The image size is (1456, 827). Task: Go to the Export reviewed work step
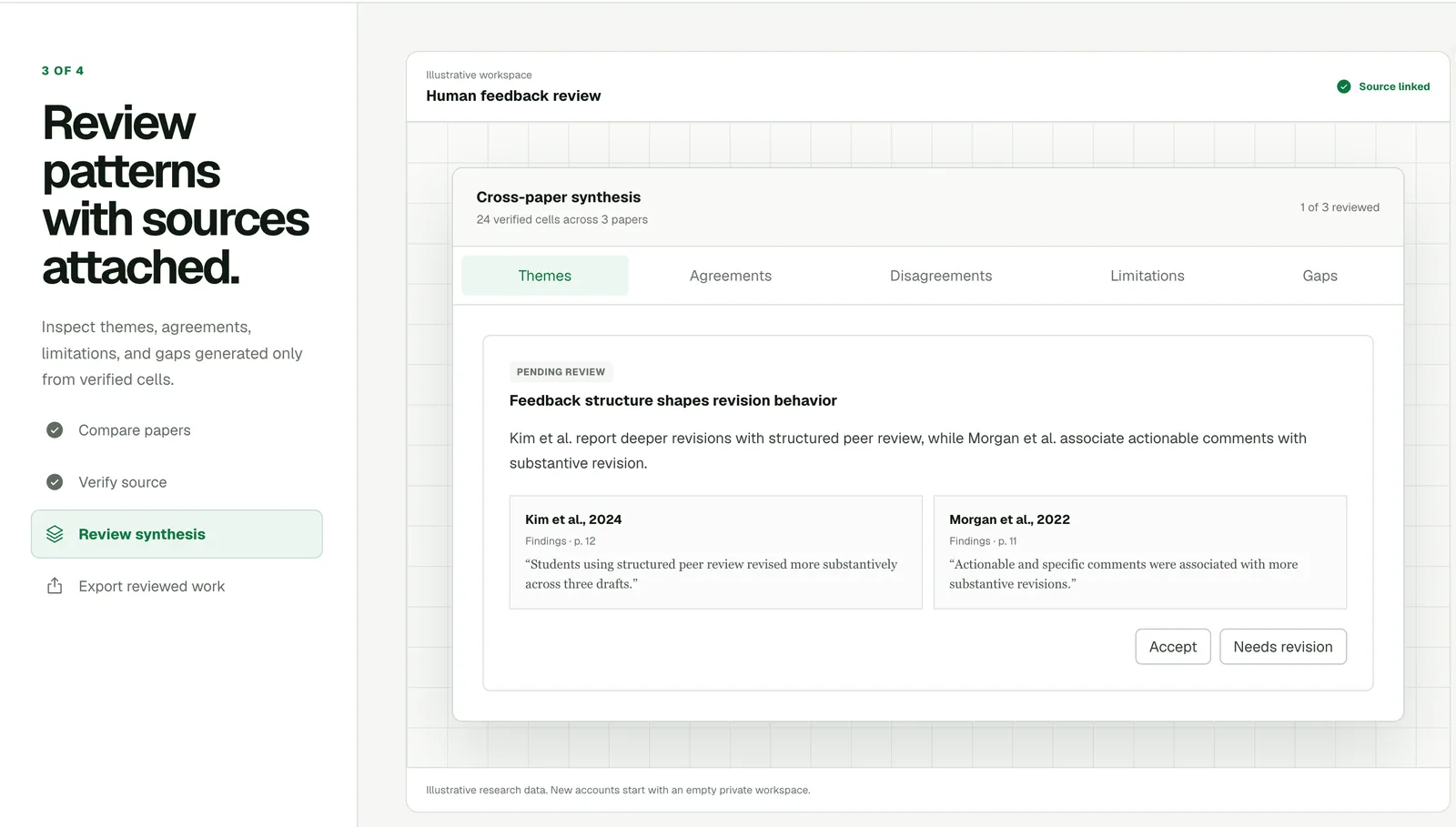pyautogui.click(x=177, y=586)
